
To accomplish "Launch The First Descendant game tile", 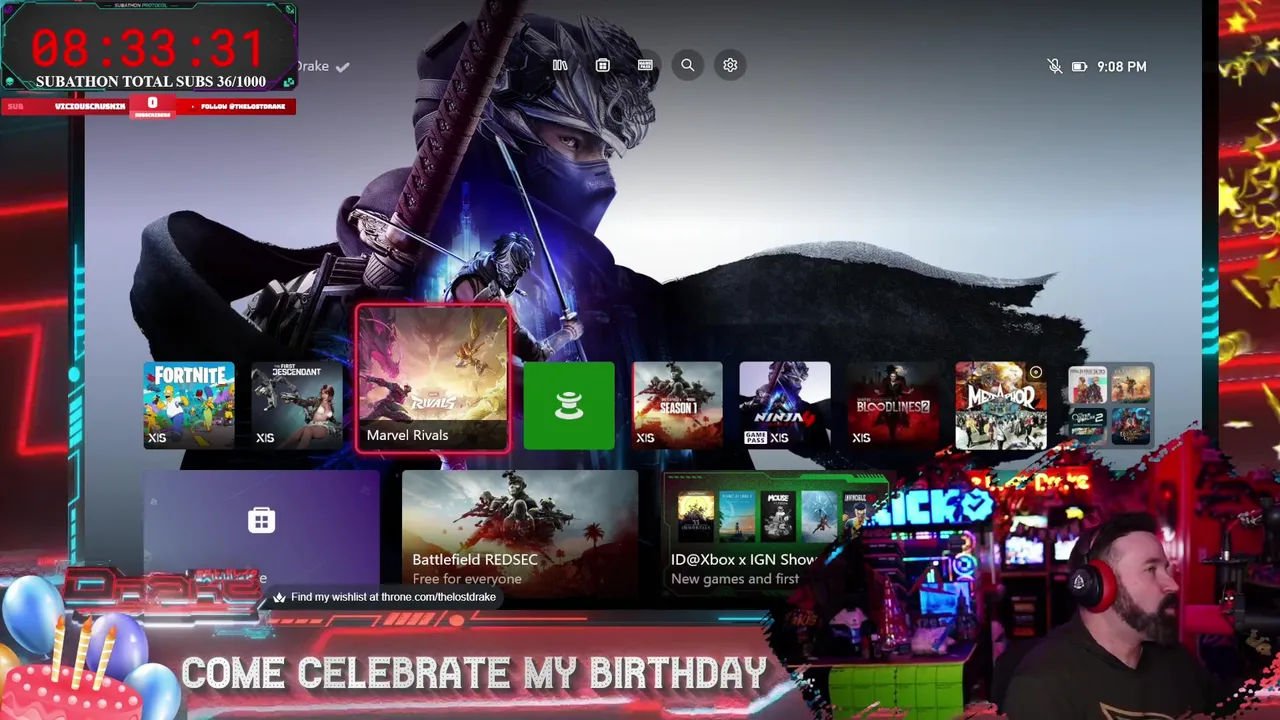I will (x=297, y=405).
